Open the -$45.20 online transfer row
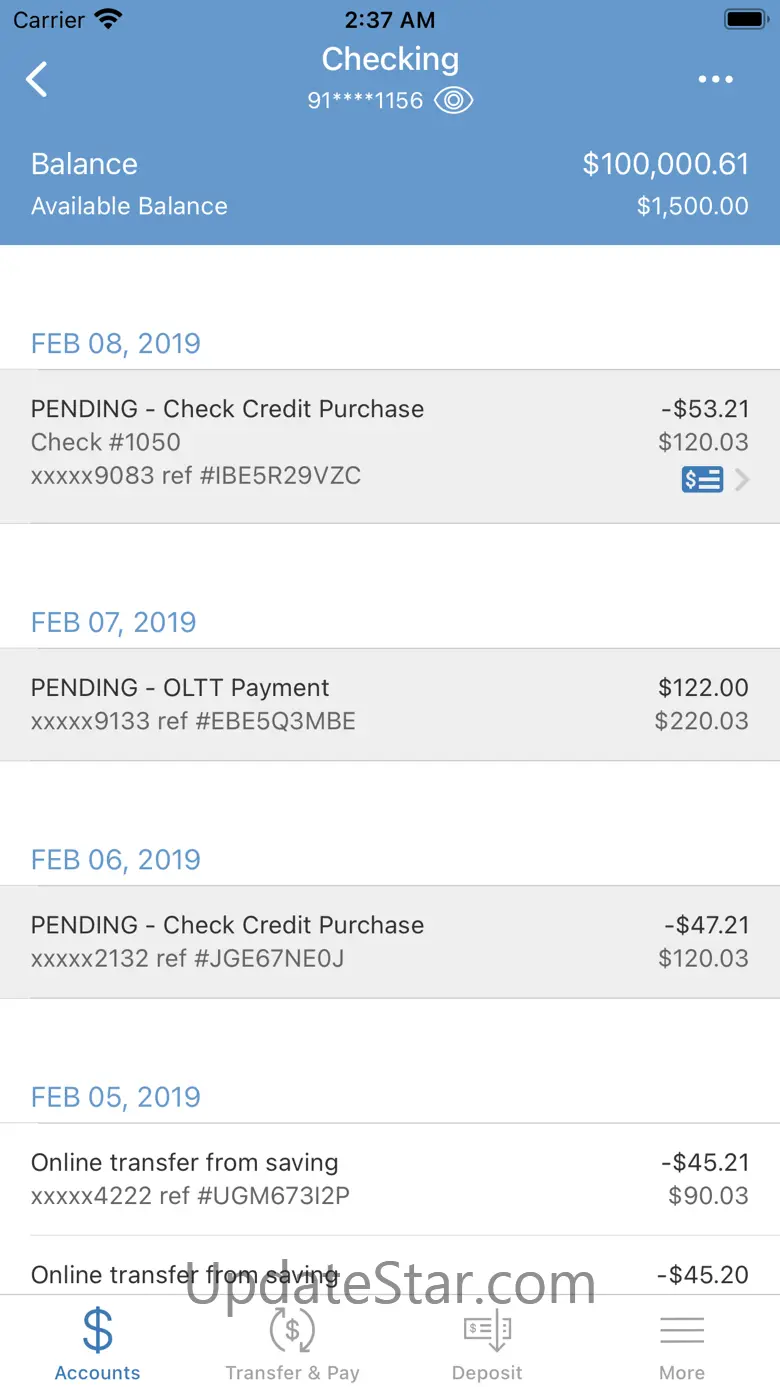This screenshot has height=1387, width=780. [x=390, y=1275]
